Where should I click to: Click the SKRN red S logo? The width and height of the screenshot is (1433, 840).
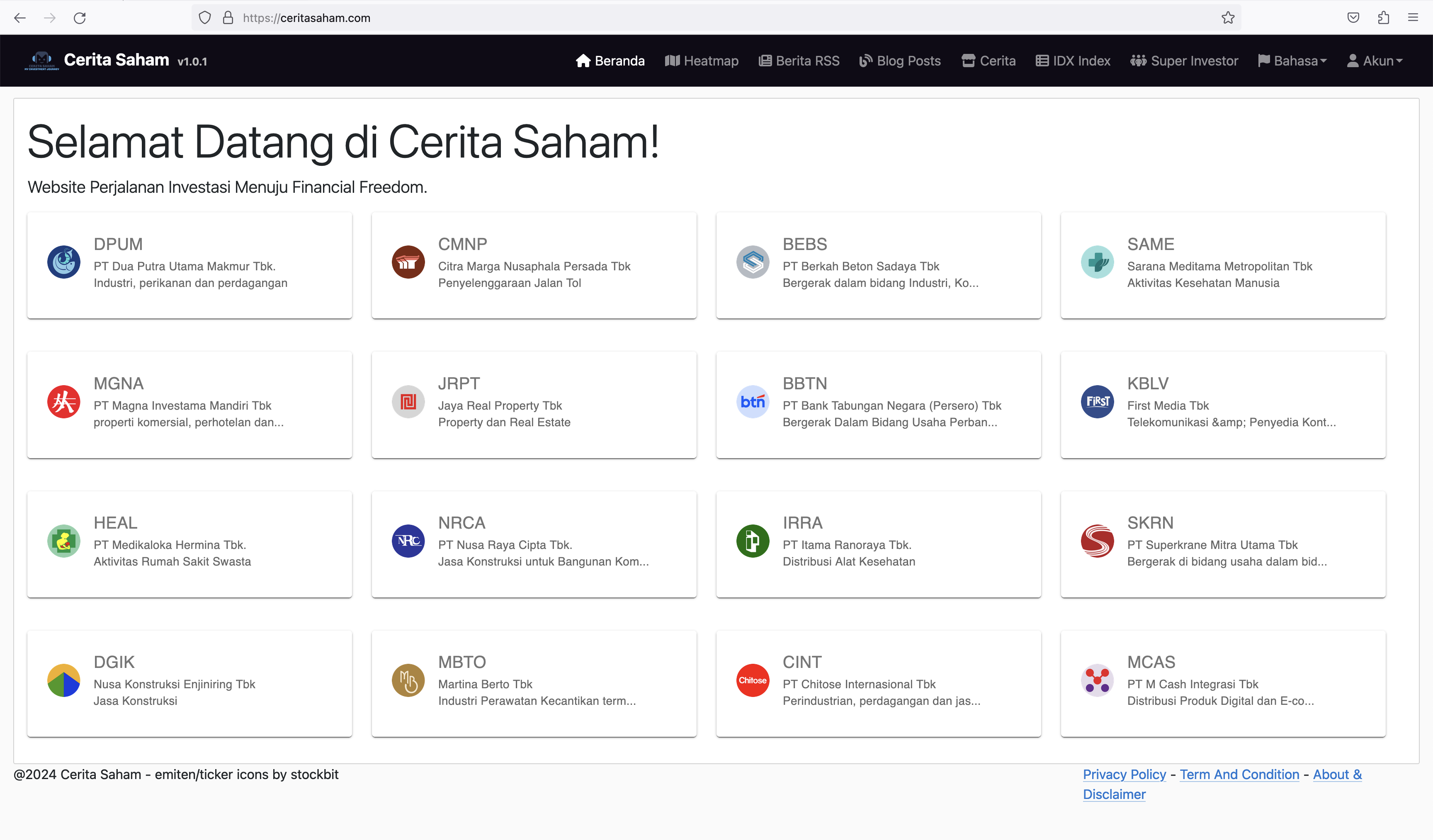[x=1098, y=541]
